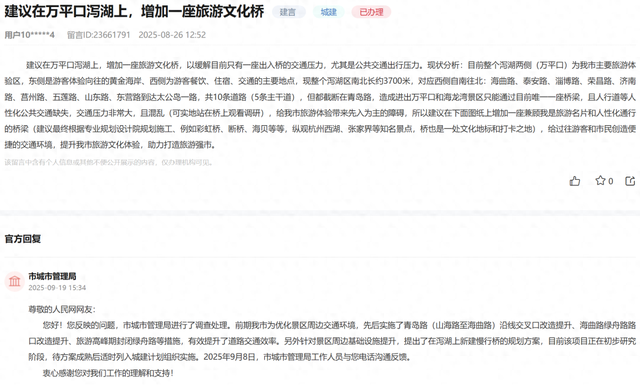The height and width of the screenshot is (388, 640).
Task: Click the share icon
Action: point(630,181)
